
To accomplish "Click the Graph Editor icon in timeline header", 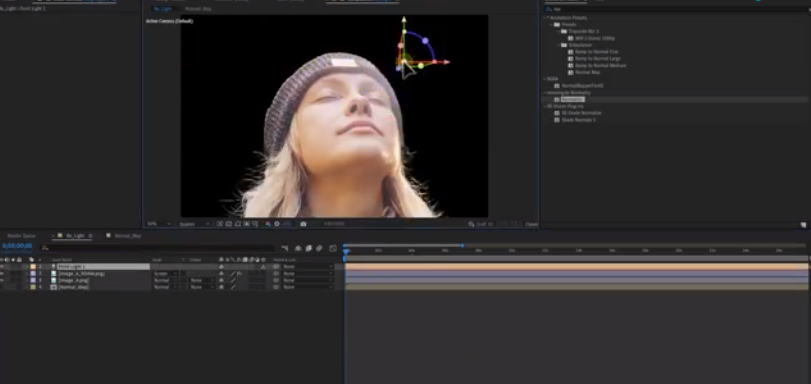I will point(333,248).
